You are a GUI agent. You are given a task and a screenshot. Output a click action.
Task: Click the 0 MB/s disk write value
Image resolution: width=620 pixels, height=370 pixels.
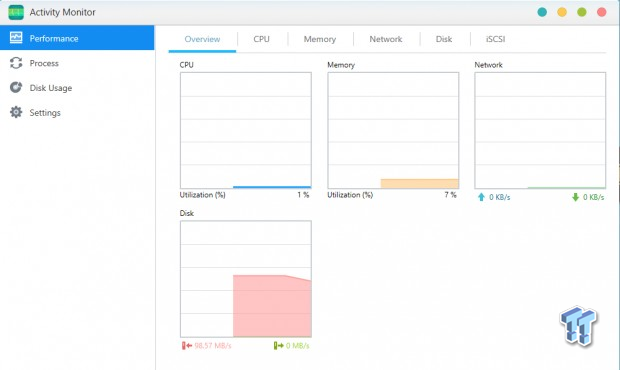[297, 345]
